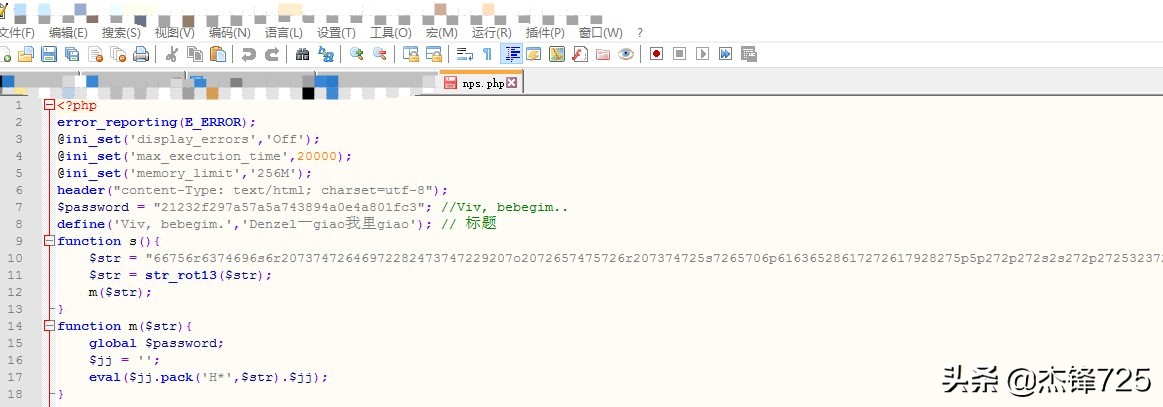This screenshot has width=1163, height=407.
Task: Close the nps.php tab with its X
Action: pyautogui.click(x=511, y=83)
